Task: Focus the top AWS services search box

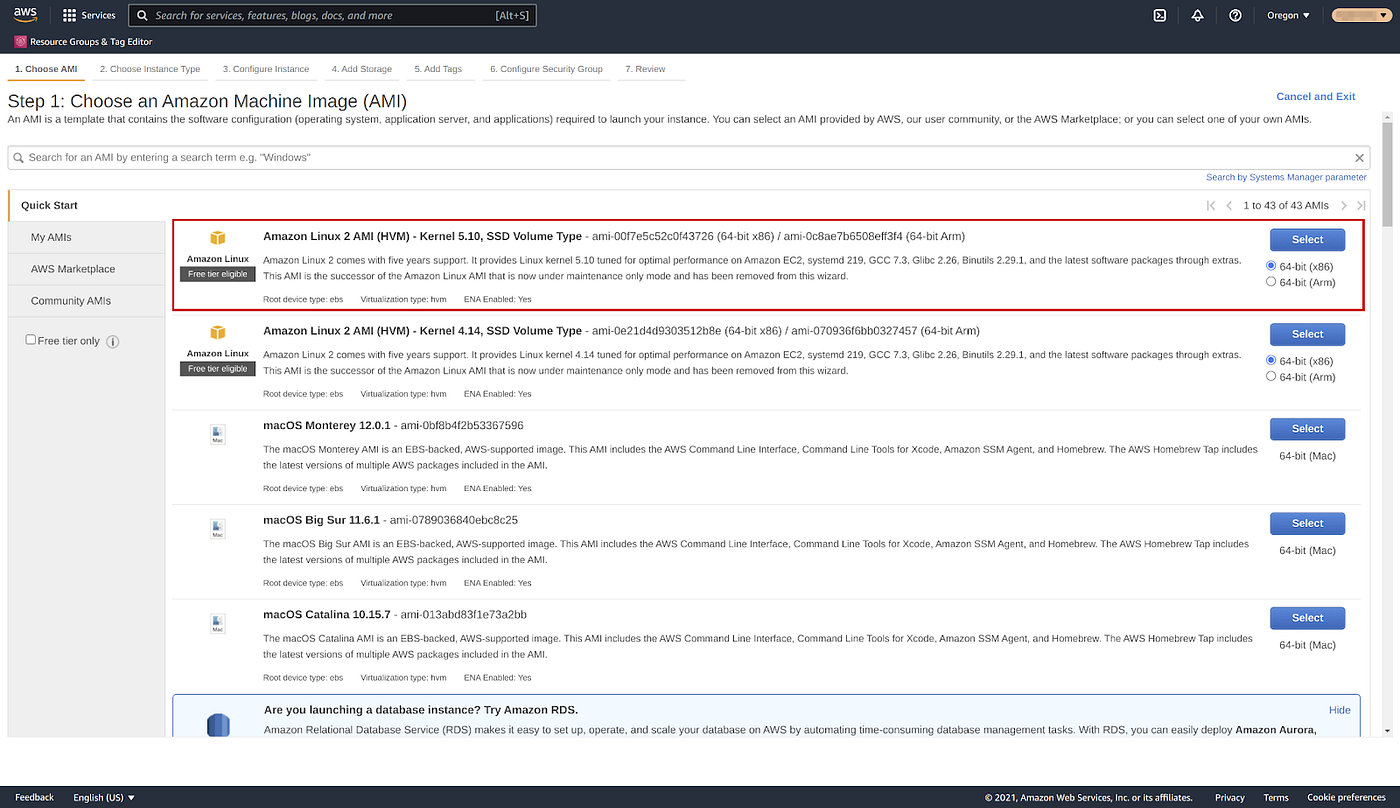Action: (x=332, y=15)
